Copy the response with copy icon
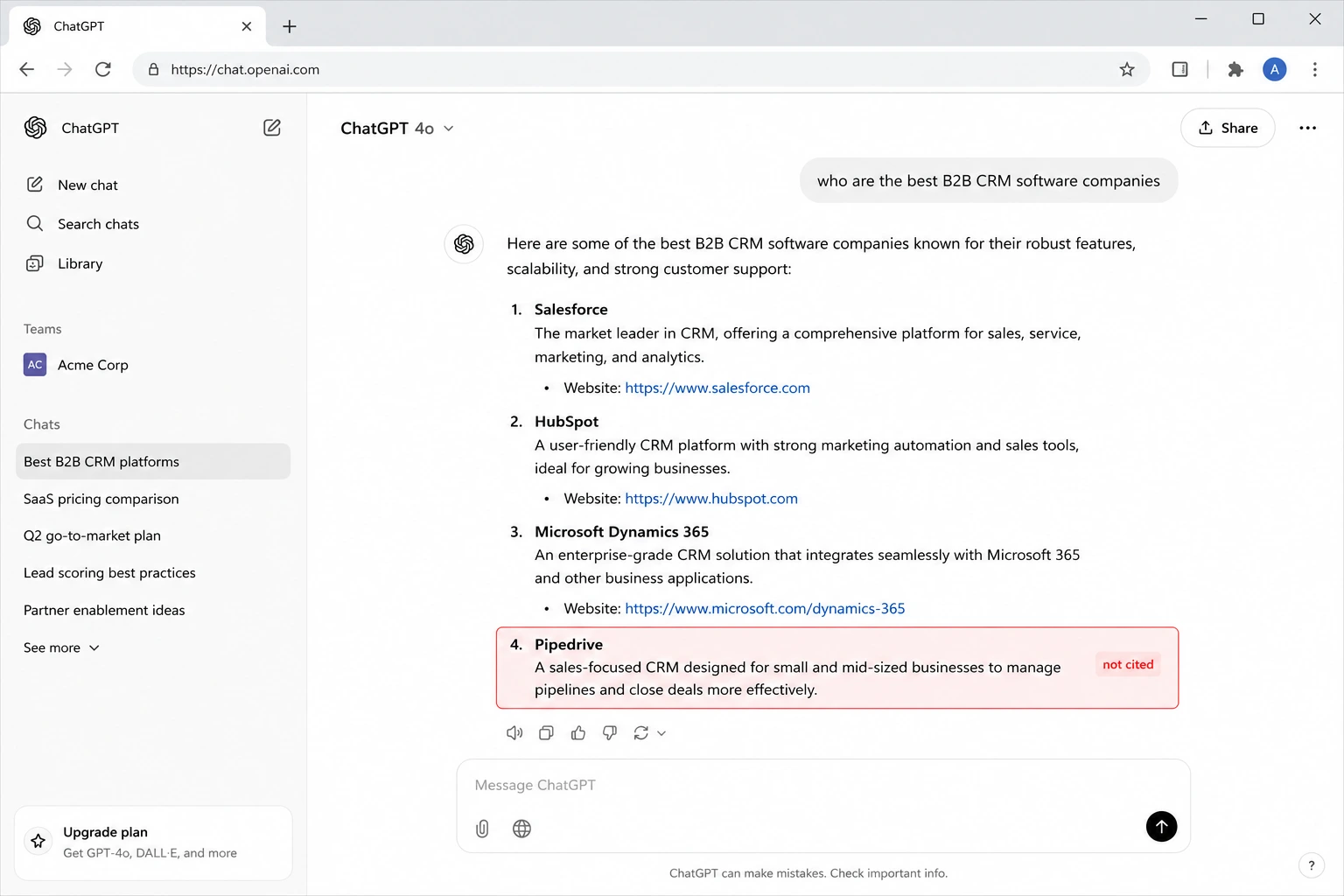The image size is (1344, 896). click(x=546, y=733)
